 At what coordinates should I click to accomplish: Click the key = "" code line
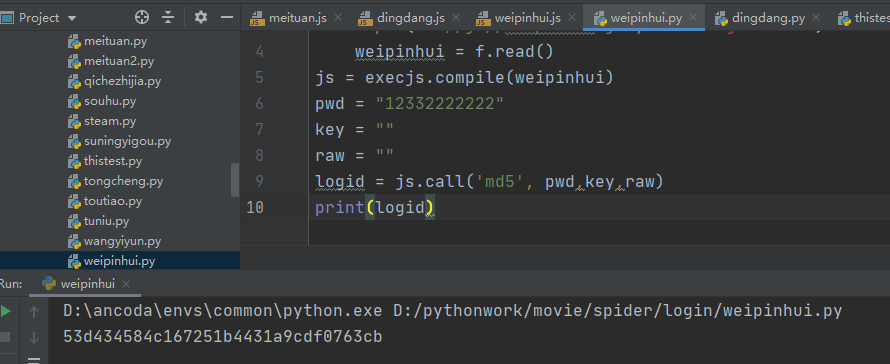coord(354,130)
